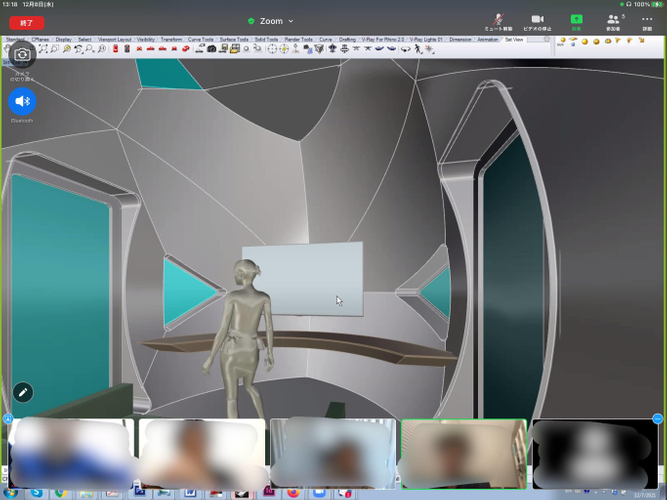
Task: Open the Solid Tools toolbar tab
Action: tap(267, 39)
